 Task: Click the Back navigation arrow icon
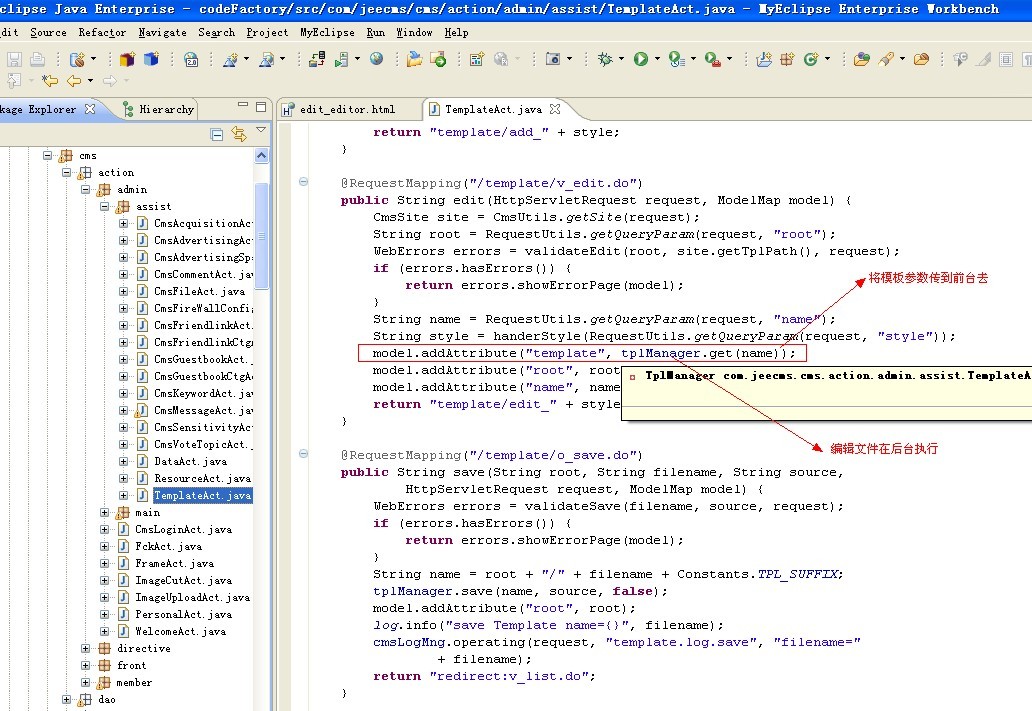74,81
